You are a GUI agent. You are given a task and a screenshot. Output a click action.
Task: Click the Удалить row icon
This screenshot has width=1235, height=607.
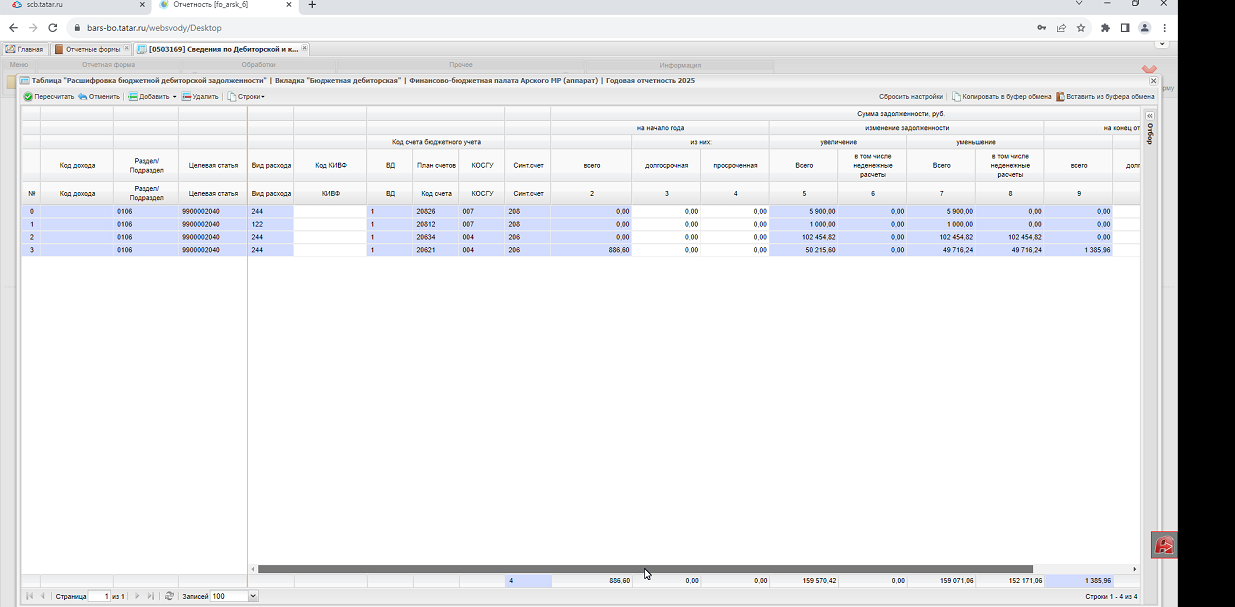pyautogui.click(x=186, y=97)
